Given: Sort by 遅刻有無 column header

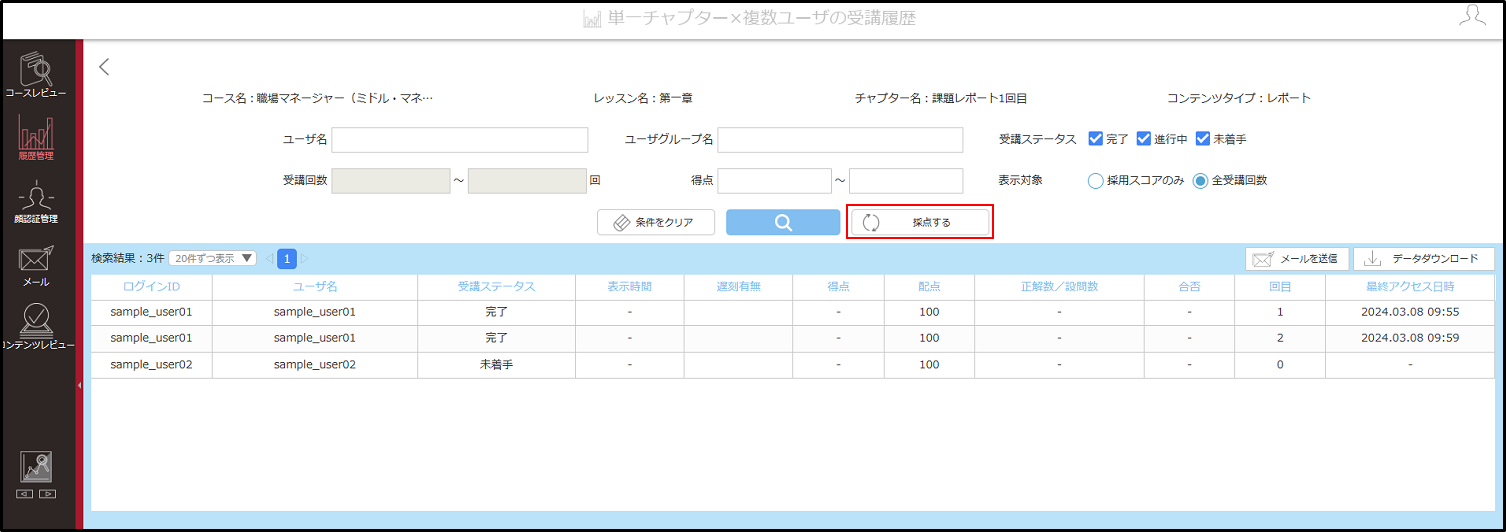Looking at the screenshot, I should 738,287.
